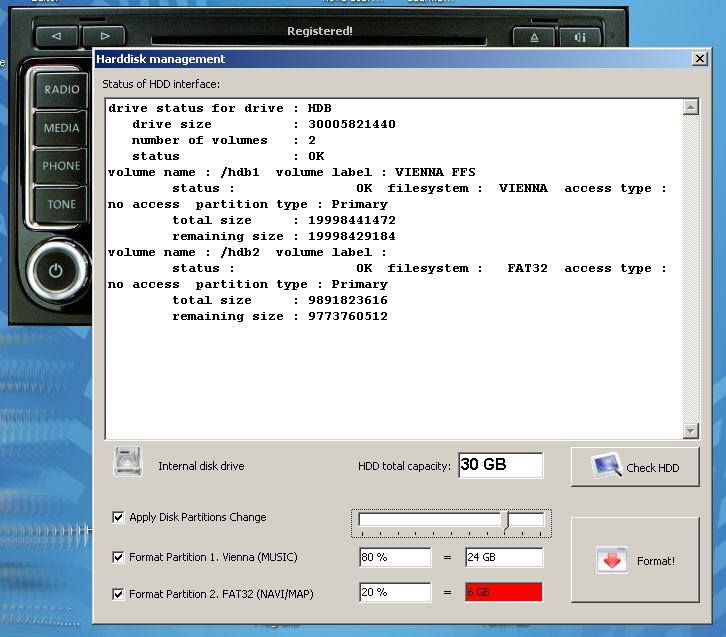Screen dimensions: 726x637
Task: Close the Harddisk management dialog
Action: pos(699,59)
